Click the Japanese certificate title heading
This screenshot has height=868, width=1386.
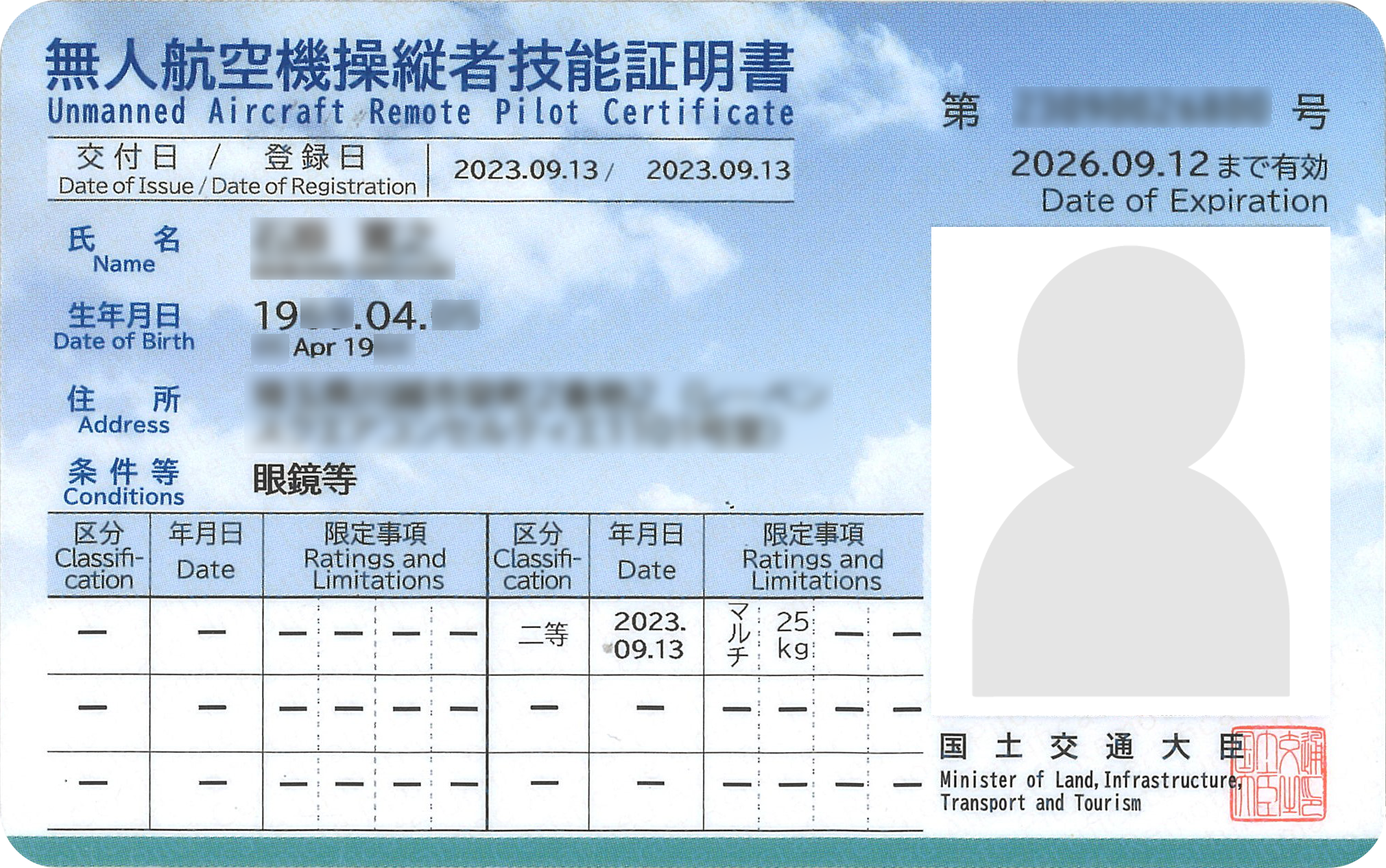coord(420,65)
